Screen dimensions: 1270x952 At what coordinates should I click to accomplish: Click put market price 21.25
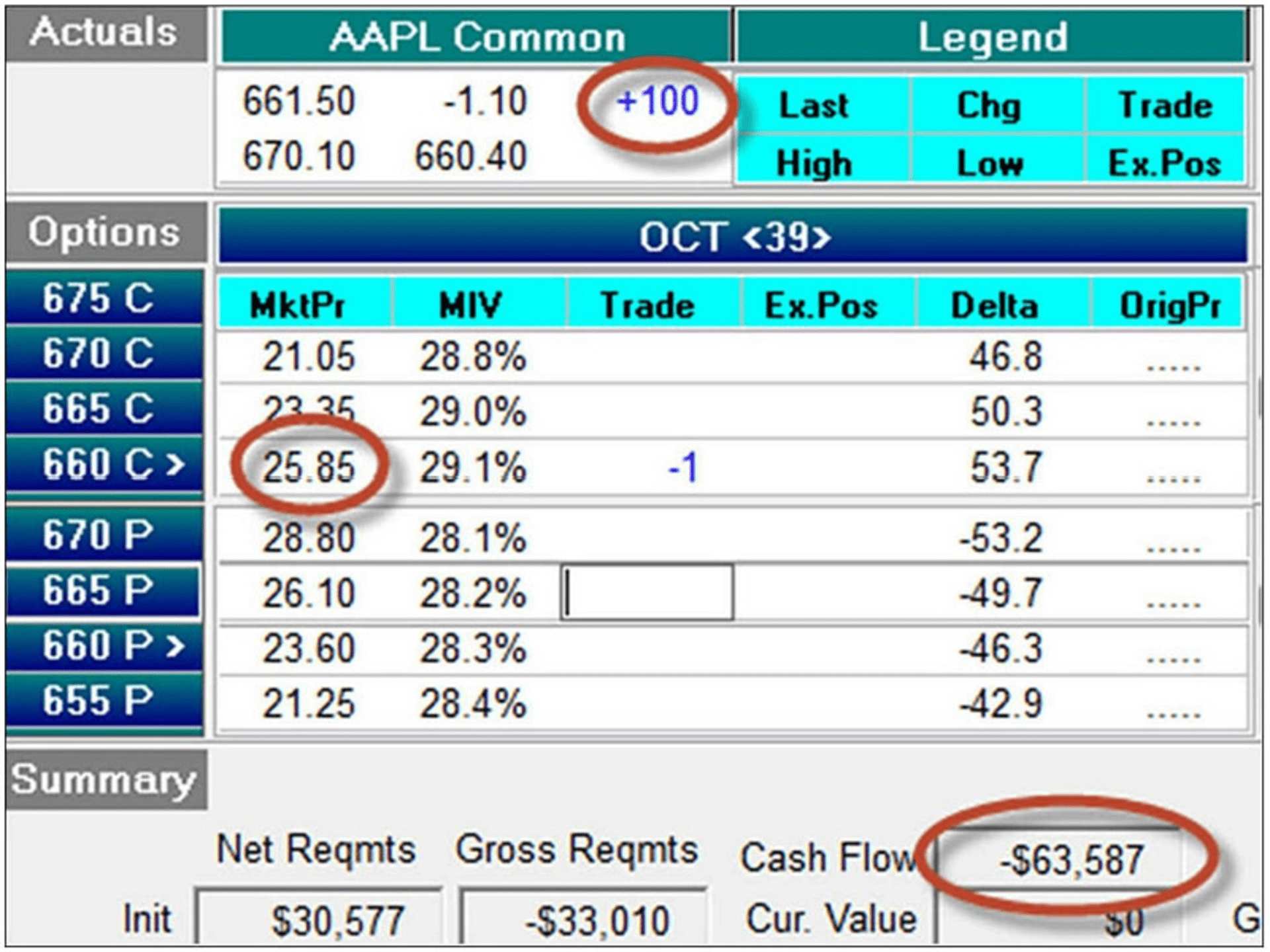coord(308,703)
